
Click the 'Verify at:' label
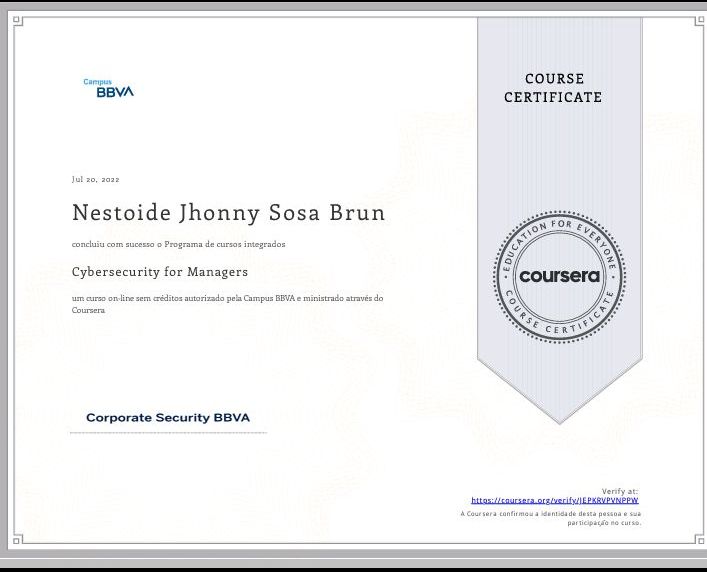coord(619,491)
